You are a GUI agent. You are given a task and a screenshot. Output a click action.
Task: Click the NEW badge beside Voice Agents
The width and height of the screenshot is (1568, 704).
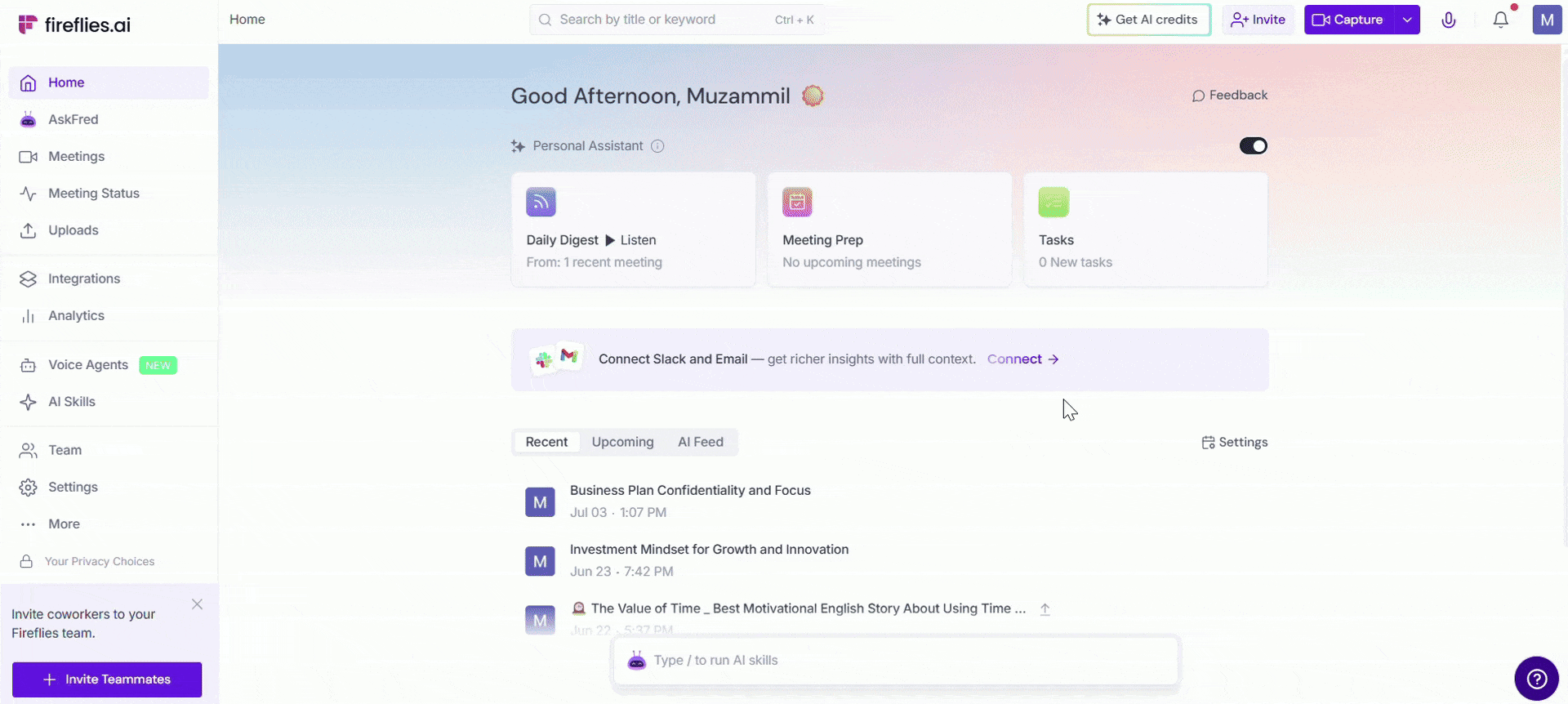click(158, 366)
